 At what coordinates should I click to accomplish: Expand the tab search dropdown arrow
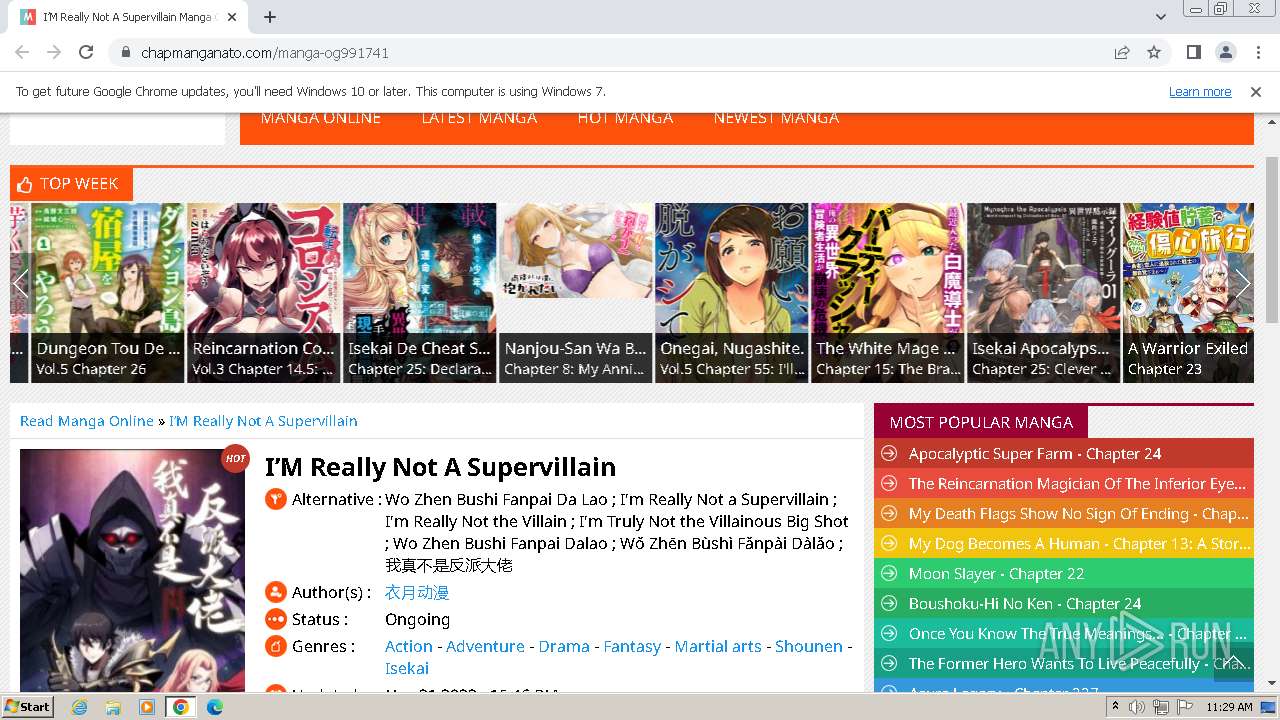click(x=1160, y=17)
